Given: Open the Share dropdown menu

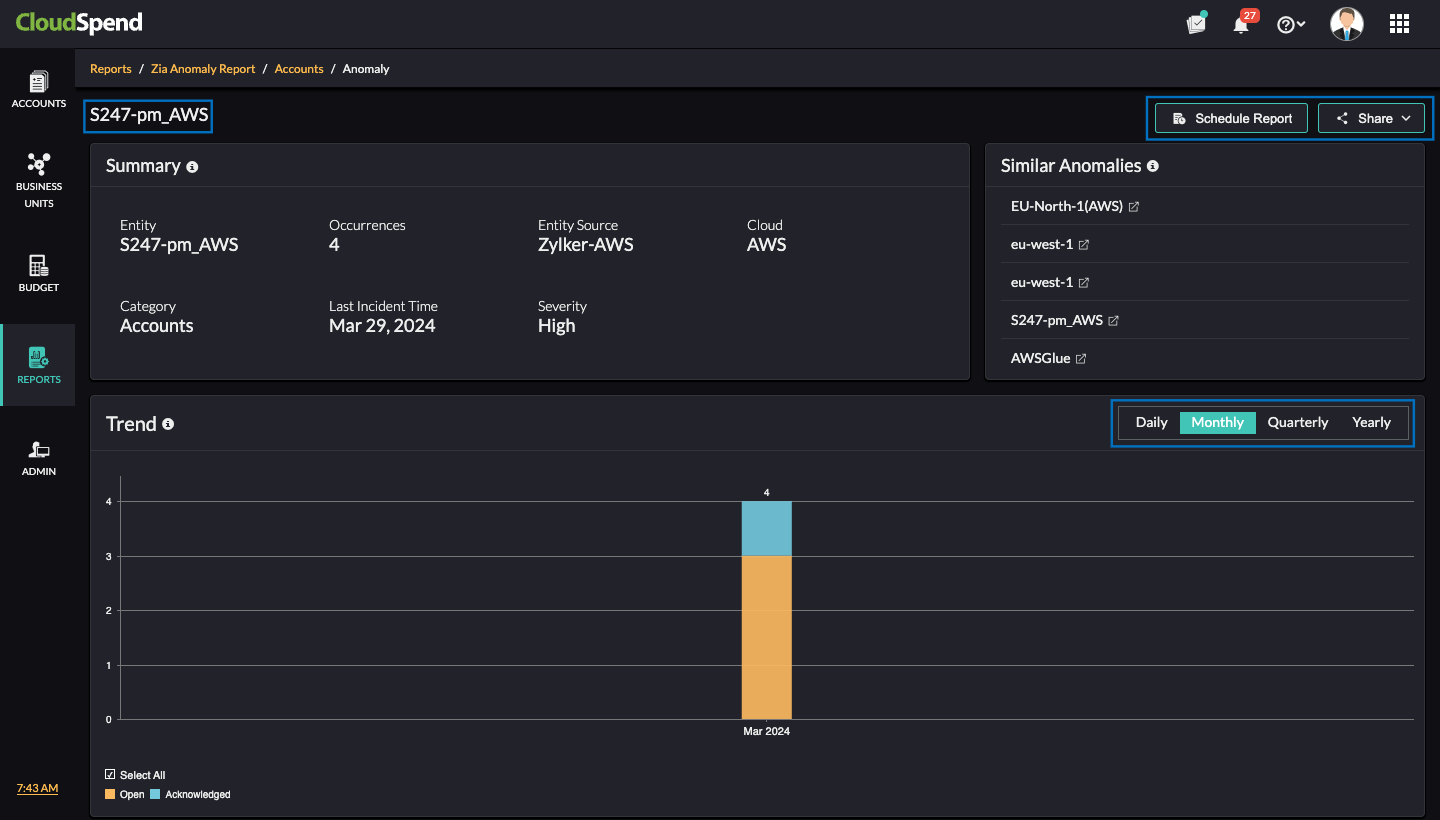Looking at the screenshot, I should 1371,117.
